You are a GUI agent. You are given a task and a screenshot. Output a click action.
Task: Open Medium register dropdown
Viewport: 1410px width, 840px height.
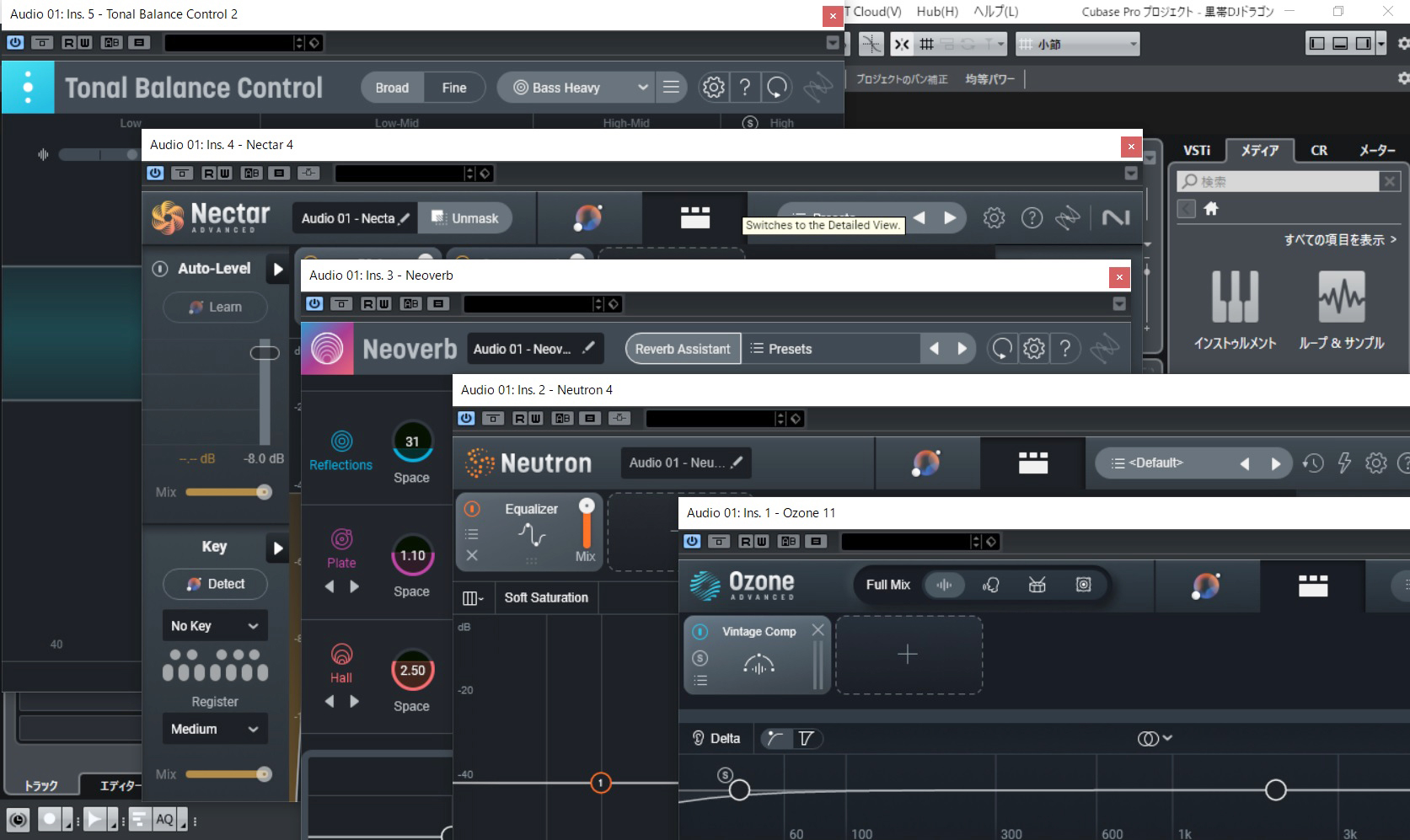(214, 729)
